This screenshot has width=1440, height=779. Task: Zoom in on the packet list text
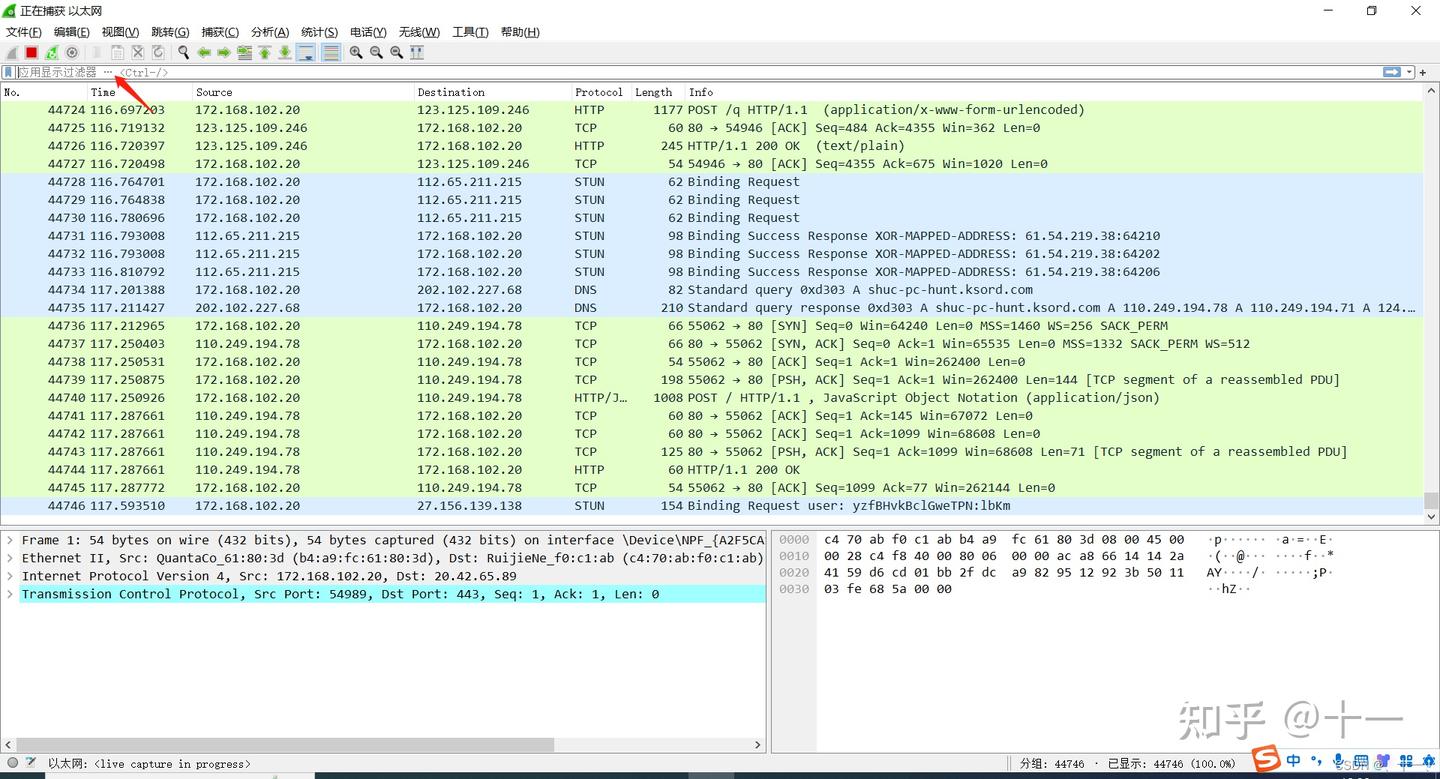[355, 52]
